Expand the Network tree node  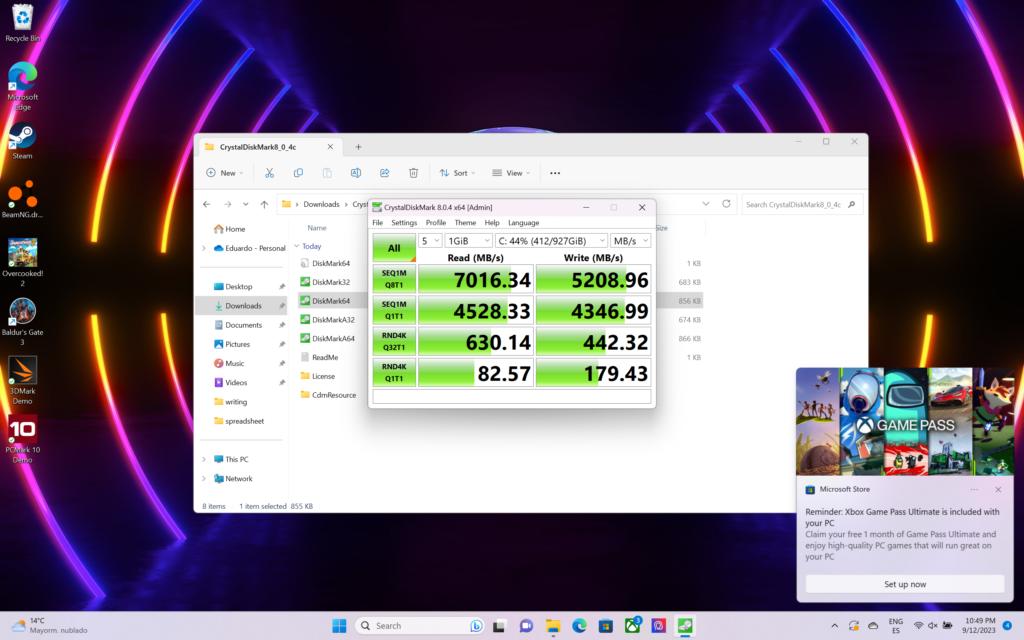pyautogui.click(x=204, y=479)
